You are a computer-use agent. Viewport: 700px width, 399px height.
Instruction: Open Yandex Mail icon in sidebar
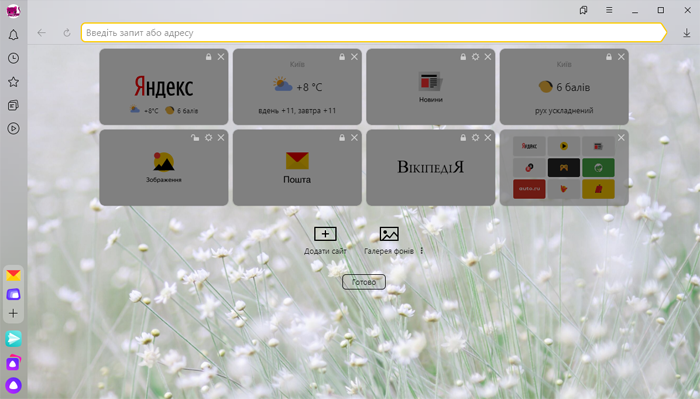[13, 275]
